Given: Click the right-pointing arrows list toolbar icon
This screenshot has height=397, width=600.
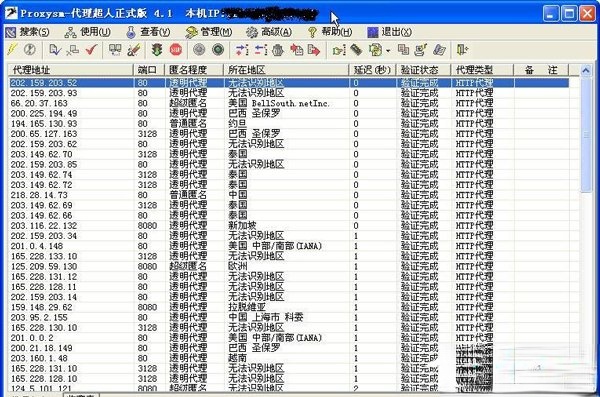Looking at the screenshot, I should (242, 50).
